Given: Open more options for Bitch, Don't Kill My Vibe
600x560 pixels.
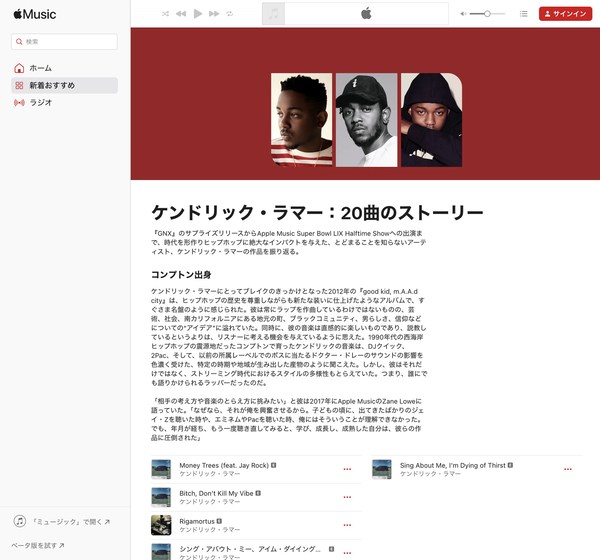Looking at the screenshot, I should (x=347, y=497).
